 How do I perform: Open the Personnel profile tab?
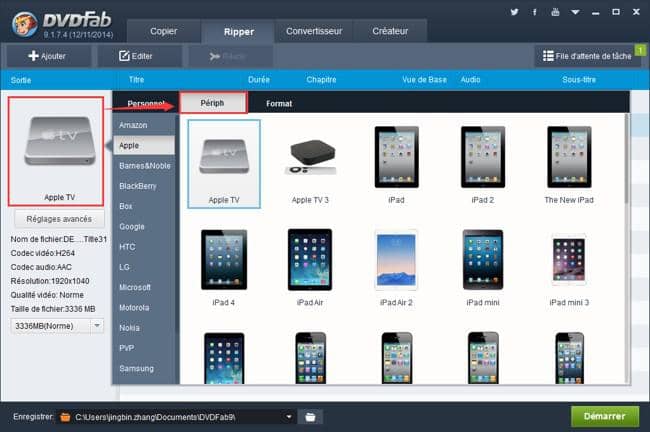tap(146, 103)
